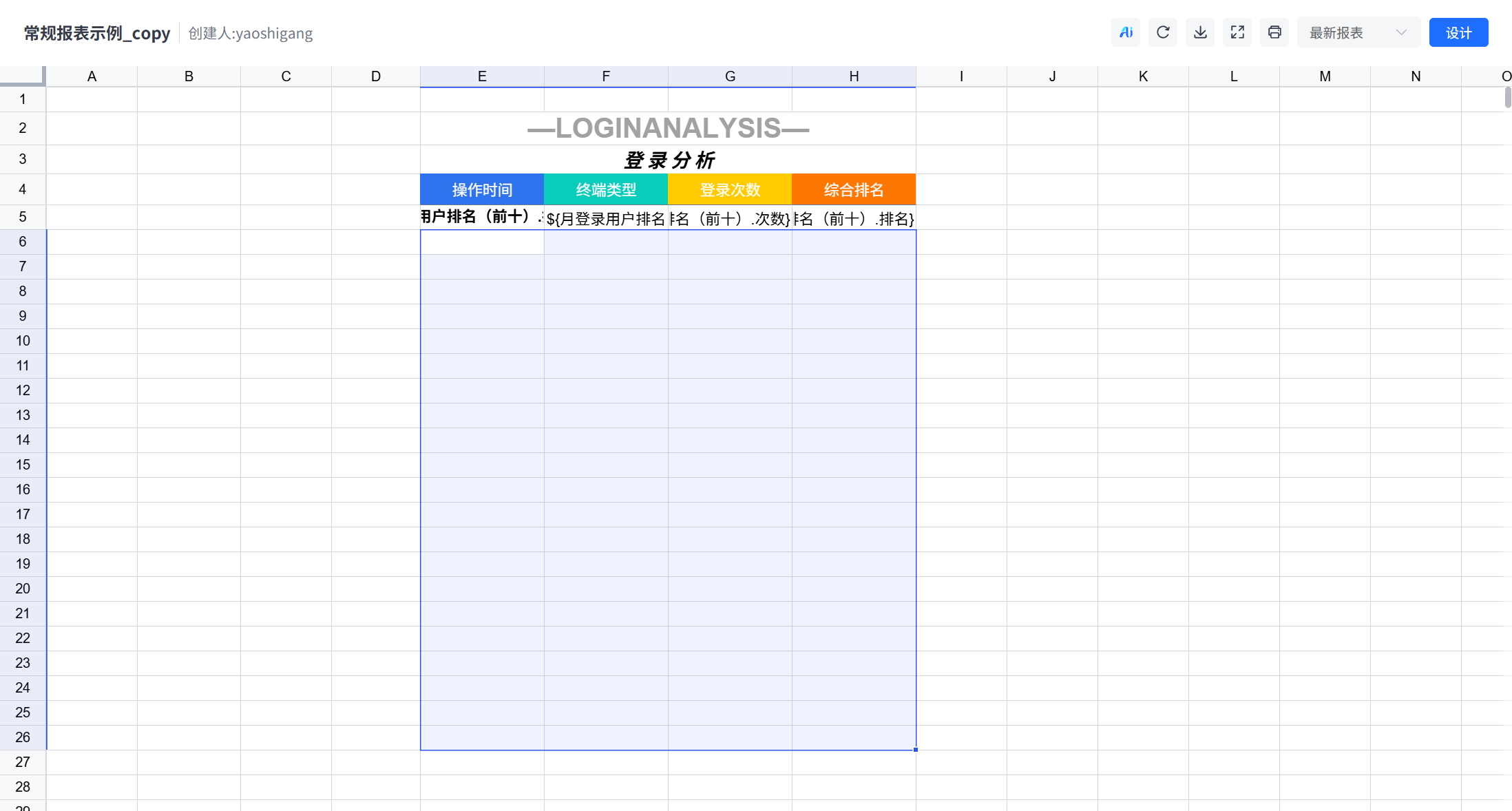Viewport: 1512px width, 811px height.
Task: Open the 最新报表 dropdown
Action: pyautogui.click(x=1358, y=32)
